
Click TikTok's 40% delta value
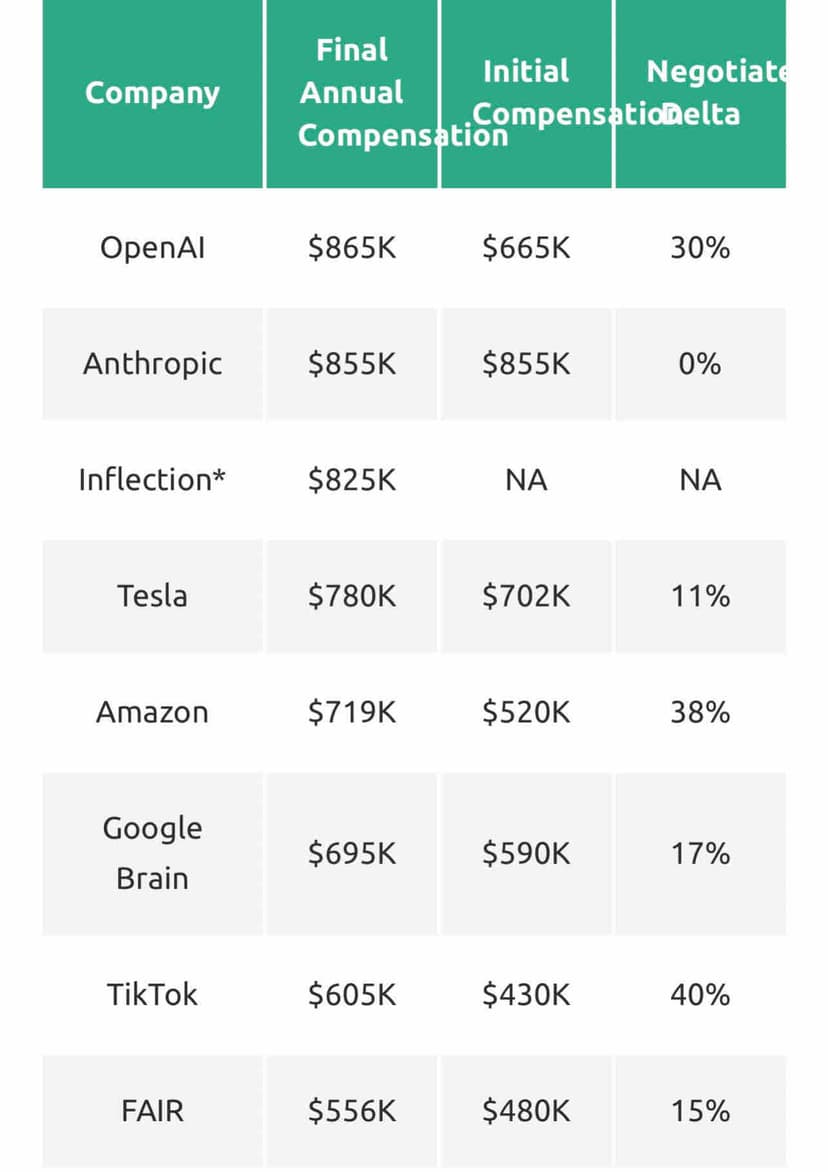point(700,995)
